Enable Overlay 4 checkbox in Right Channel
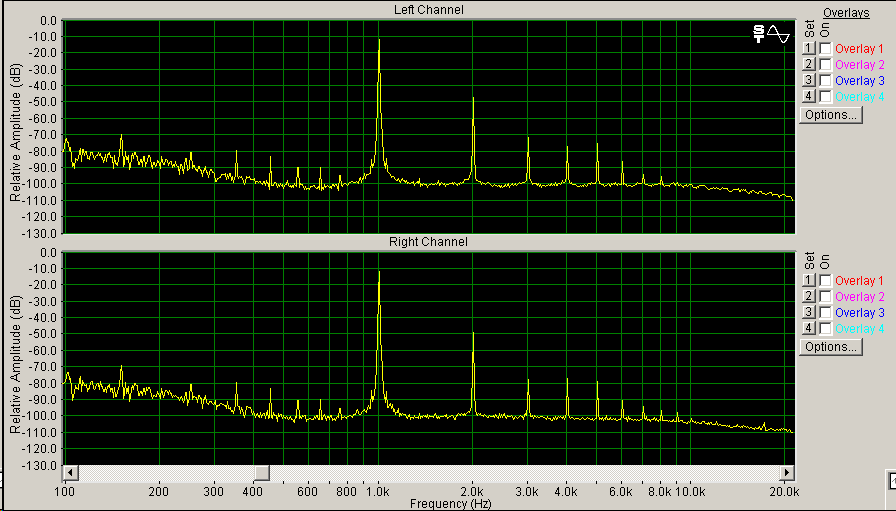The height and width of the screenshot is (511, 896). point(825,329)
